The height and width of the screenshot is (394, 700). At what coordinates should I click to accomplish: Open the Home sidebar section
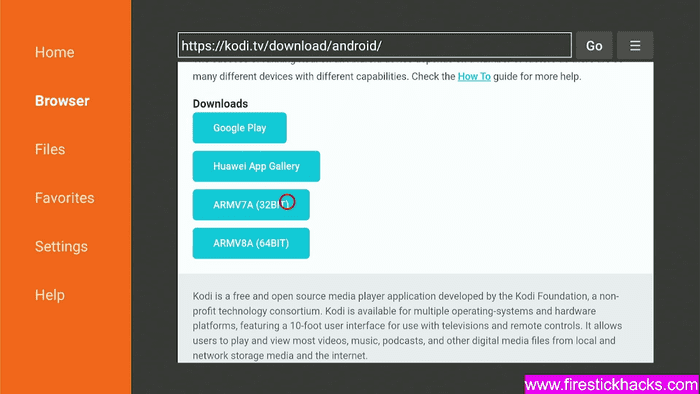tap(54, 52)
